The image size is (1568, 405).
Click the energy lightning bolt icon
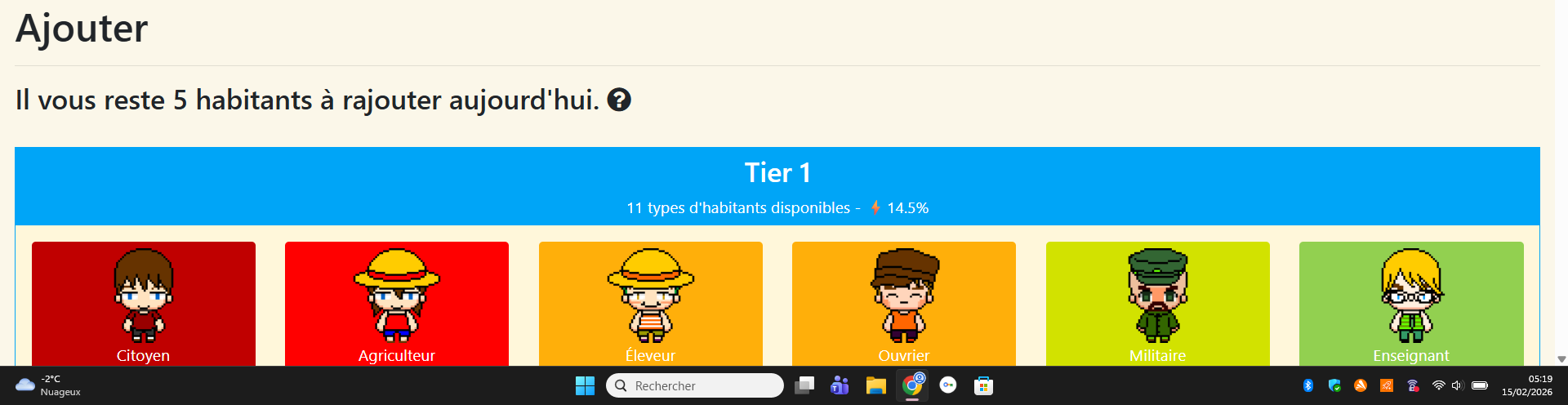click(x=875, y=207)
